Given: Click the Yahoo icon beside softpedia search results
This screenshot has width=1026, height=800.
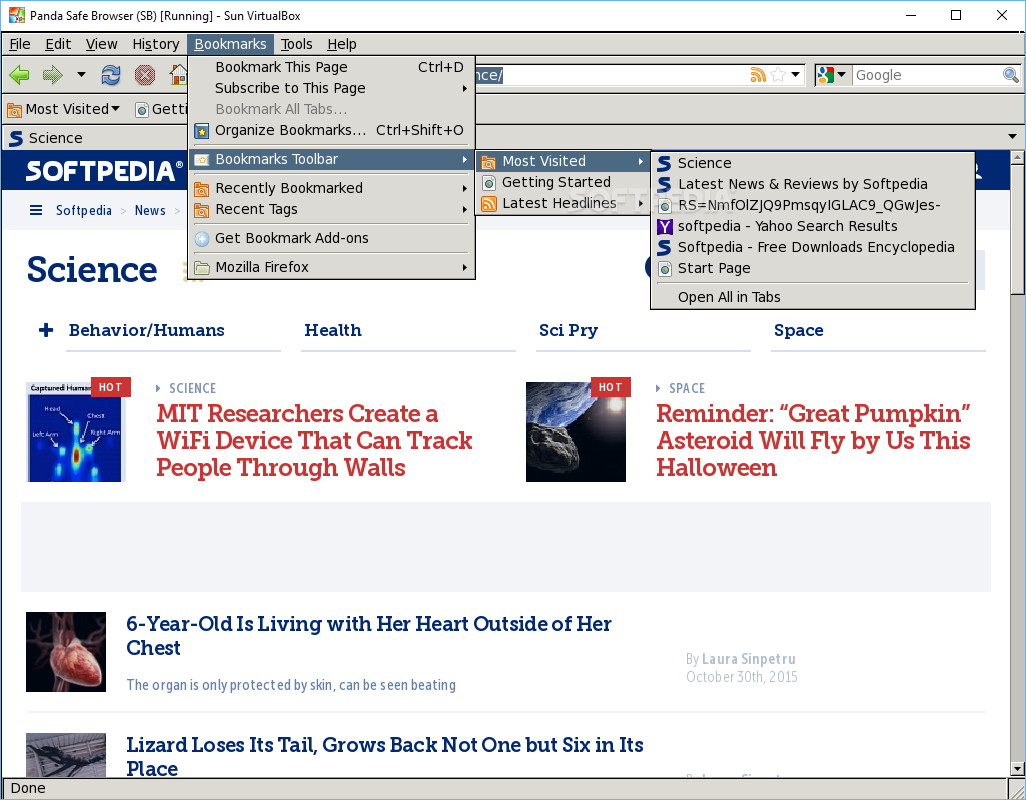Looking at the screenshot, I should pos(665,227).
